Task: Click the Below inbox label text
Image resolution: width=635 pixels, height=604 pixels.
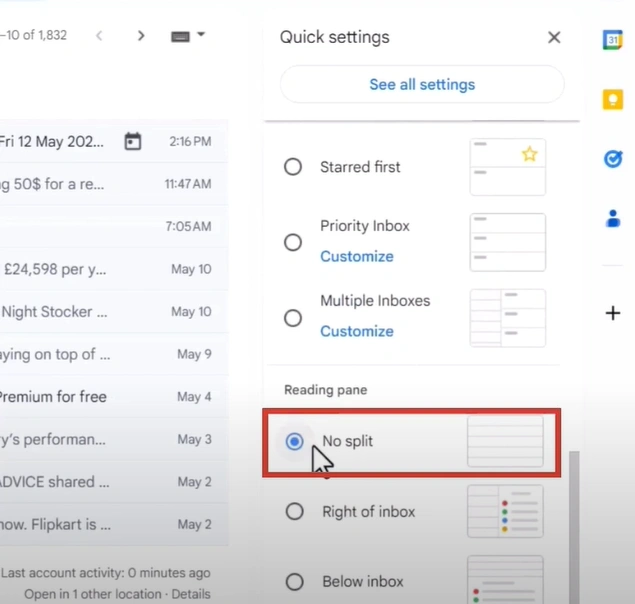Action: pyautogui.click(x=363, y=582)
